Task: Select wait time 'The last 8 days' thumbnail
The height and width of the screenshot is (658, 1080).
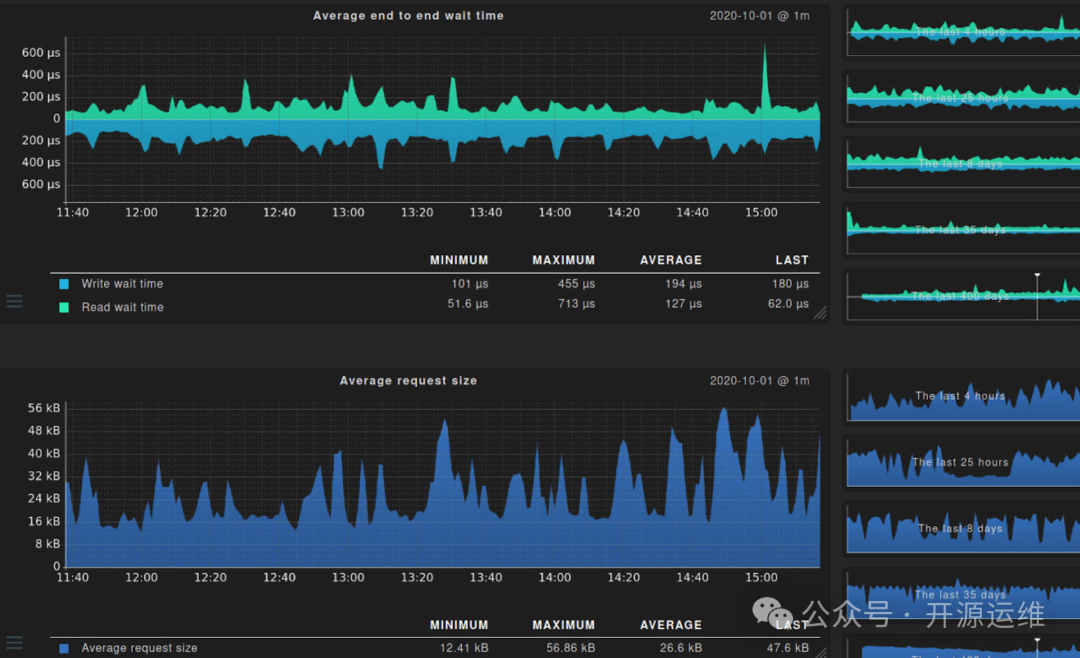Action: [x=963, y=164]
